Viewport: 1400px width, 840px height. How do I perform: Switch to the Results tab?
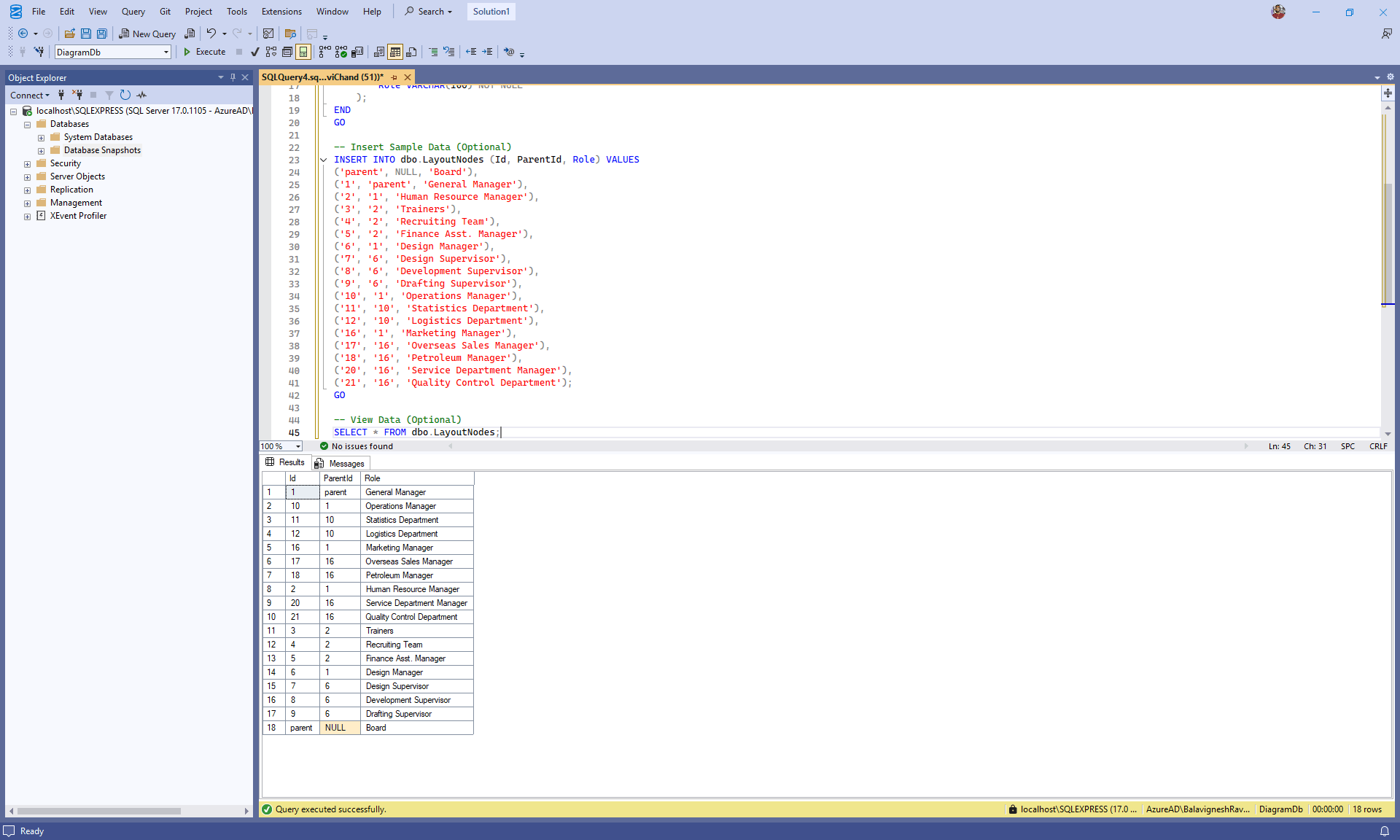(285, 462)
